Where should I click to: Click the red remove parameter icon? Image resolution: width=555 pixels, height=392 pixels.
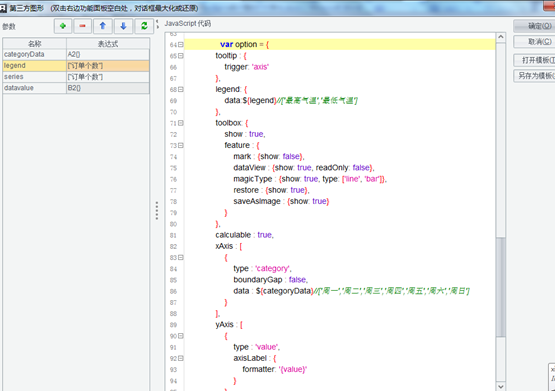pyautogui.click(x=83, y=26)
